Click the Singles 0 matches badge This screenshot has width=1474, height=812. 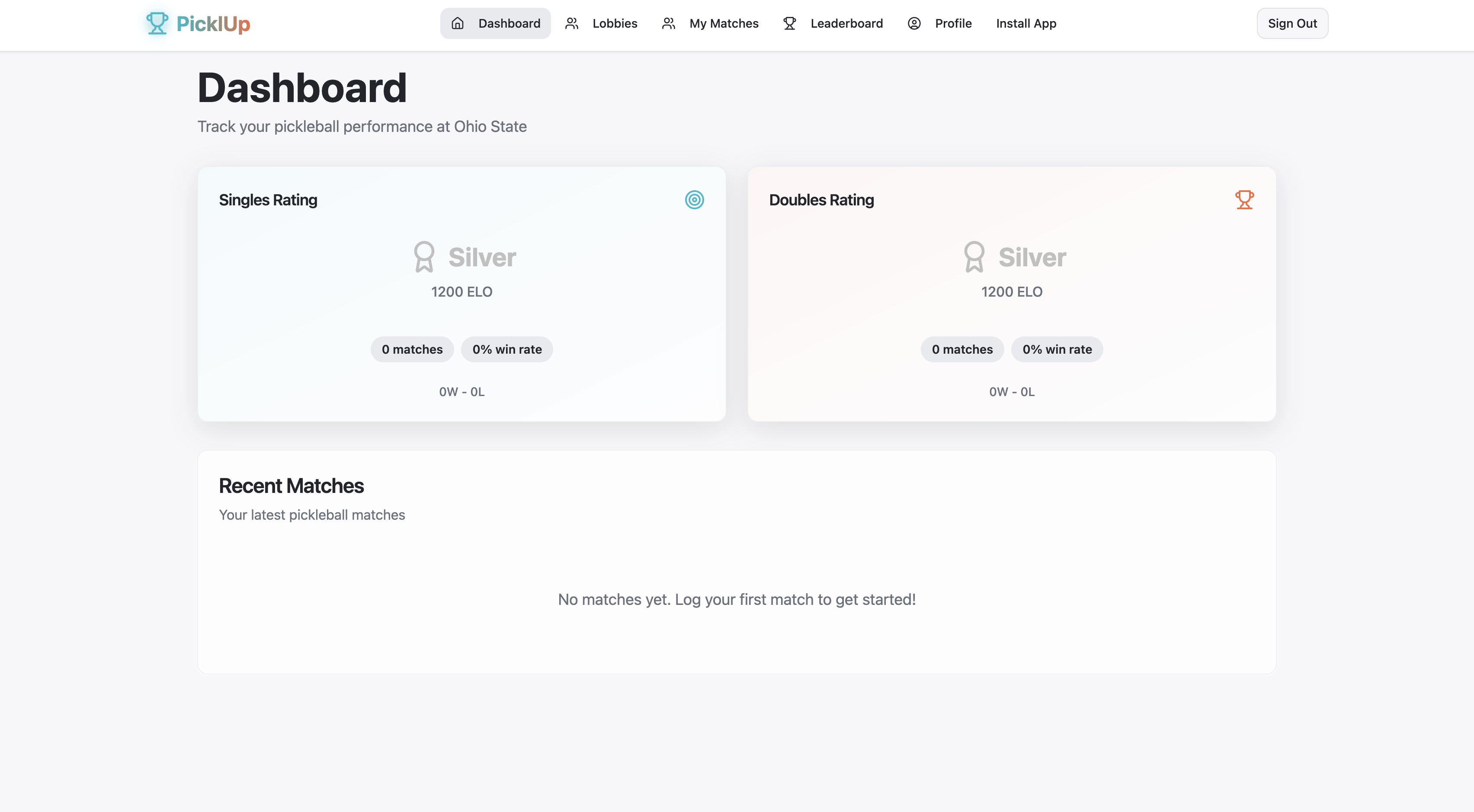tap(412, 349)
